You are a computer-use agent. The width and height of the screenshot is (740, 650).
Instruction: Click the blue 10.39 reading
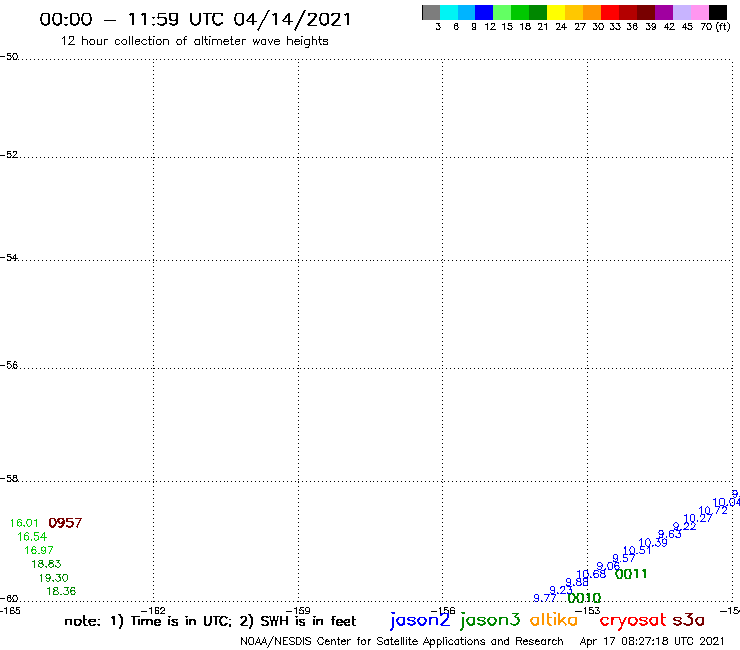653,542
